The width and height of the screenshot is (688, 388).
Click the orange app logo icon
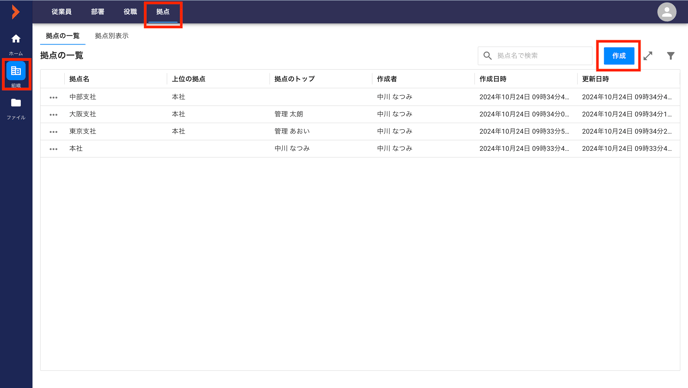pyautogui.click(x=15, y=12)
